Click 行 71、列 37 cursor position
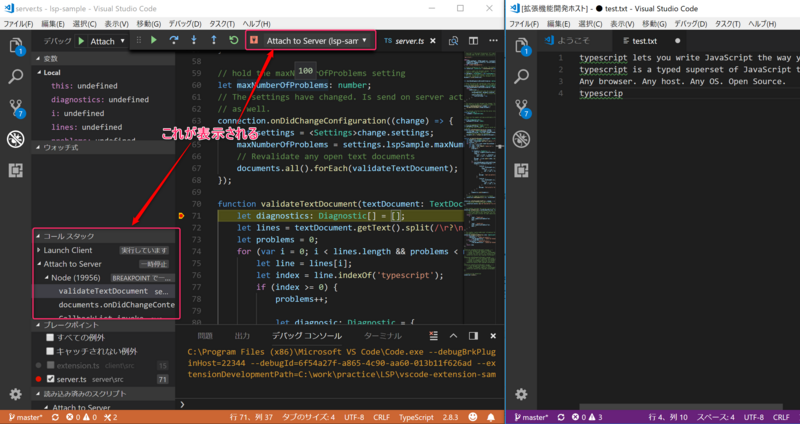Viewport: 800px width, 424px height. (251, 417)
